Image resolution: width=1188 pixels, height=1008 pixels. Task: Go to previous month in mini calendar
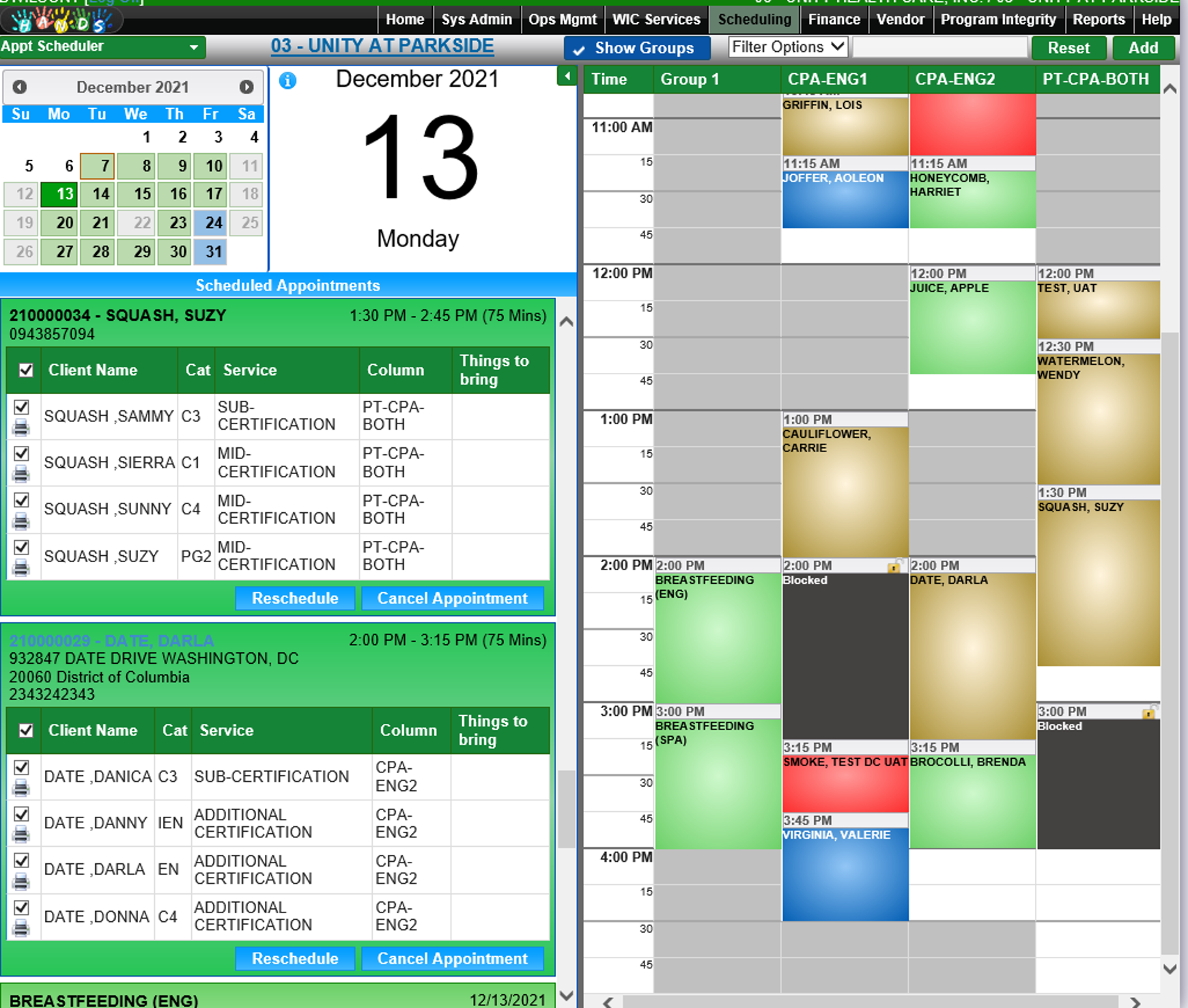pos(20,87)
